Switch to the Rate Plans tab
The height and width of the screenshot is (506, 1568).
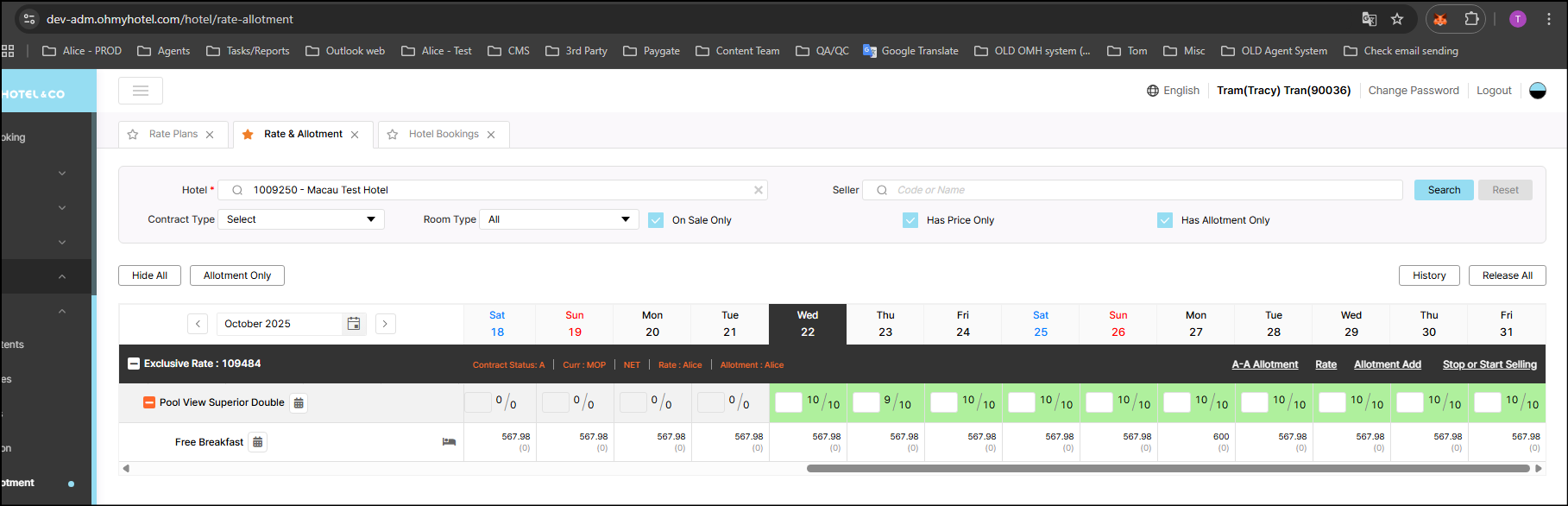coord(173,134)
